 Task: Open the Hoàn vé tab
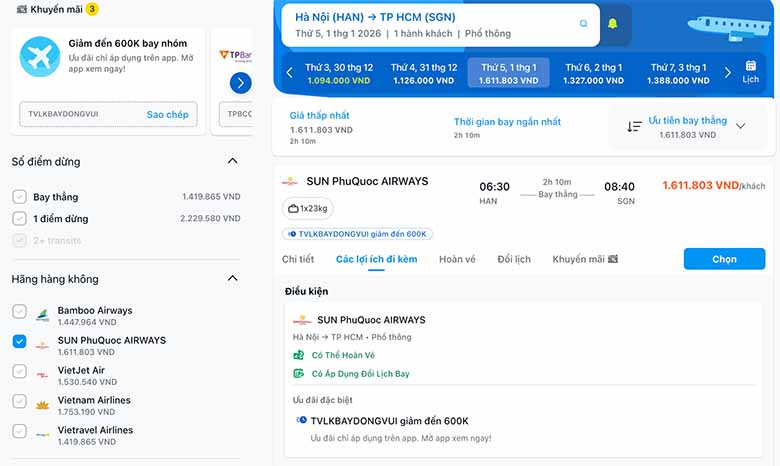(x=457, y=259)
